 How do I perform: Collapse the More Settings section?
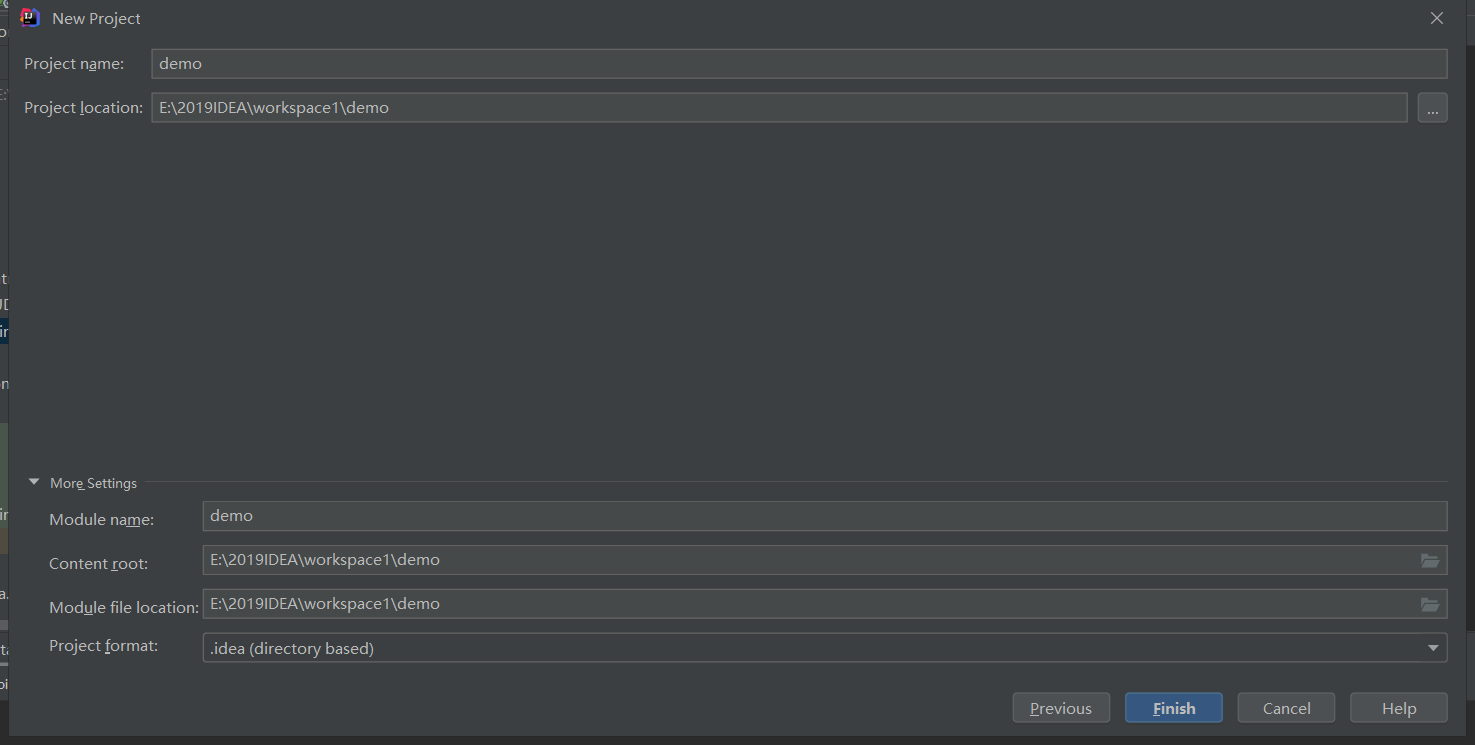pos(34,482)
